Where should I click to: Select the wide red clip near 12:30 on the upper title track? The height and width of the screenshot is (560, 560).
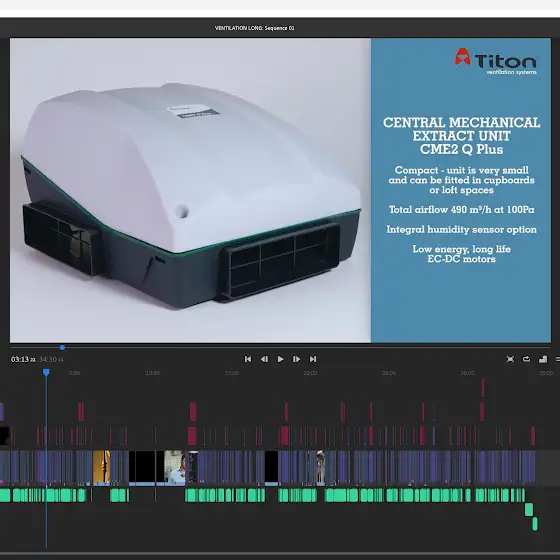click(x=193, y=411)
